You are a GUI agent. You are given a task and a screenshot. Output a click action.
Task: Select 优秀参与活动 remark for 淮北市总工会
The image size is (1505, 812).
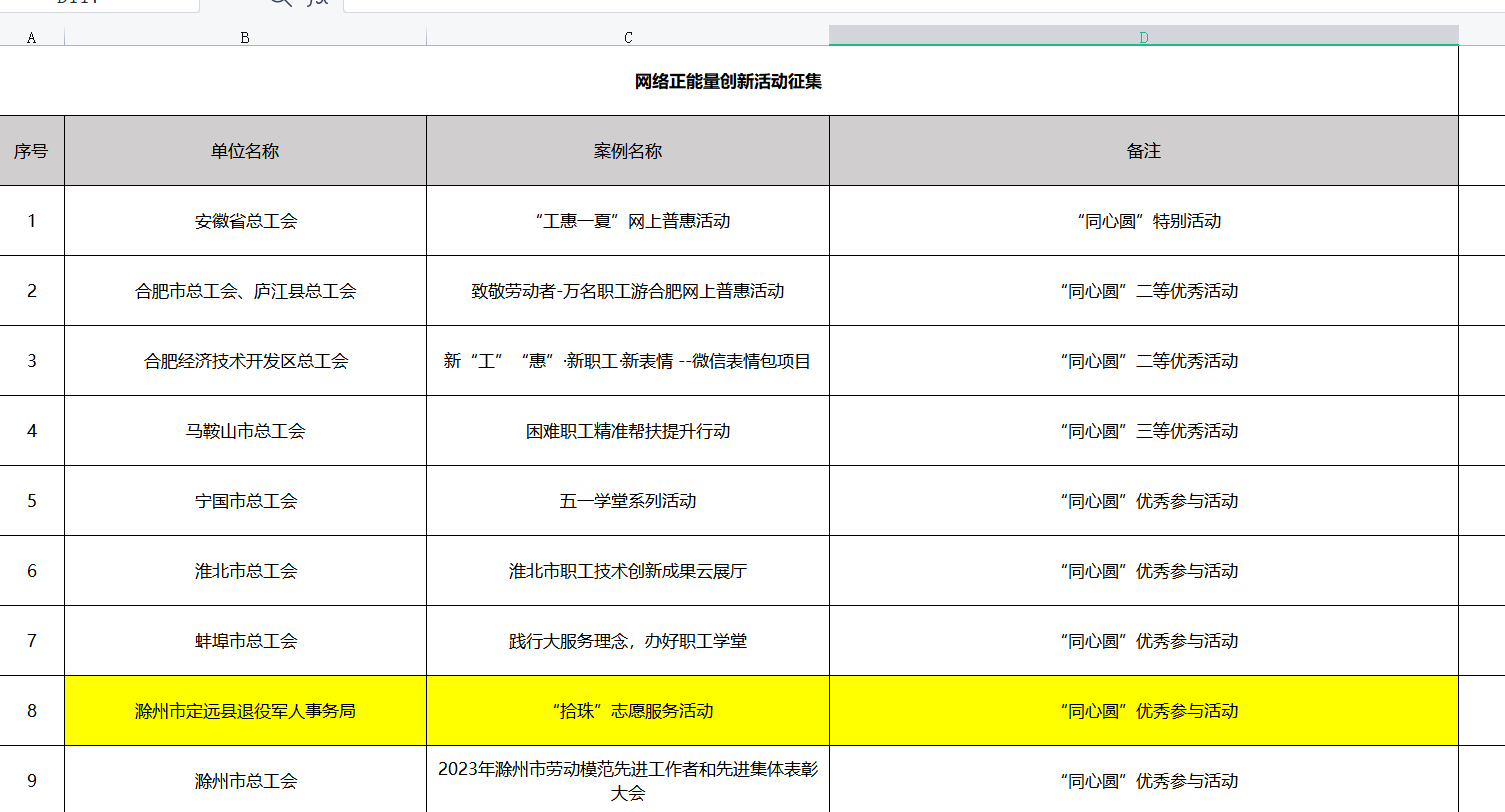1144,571
